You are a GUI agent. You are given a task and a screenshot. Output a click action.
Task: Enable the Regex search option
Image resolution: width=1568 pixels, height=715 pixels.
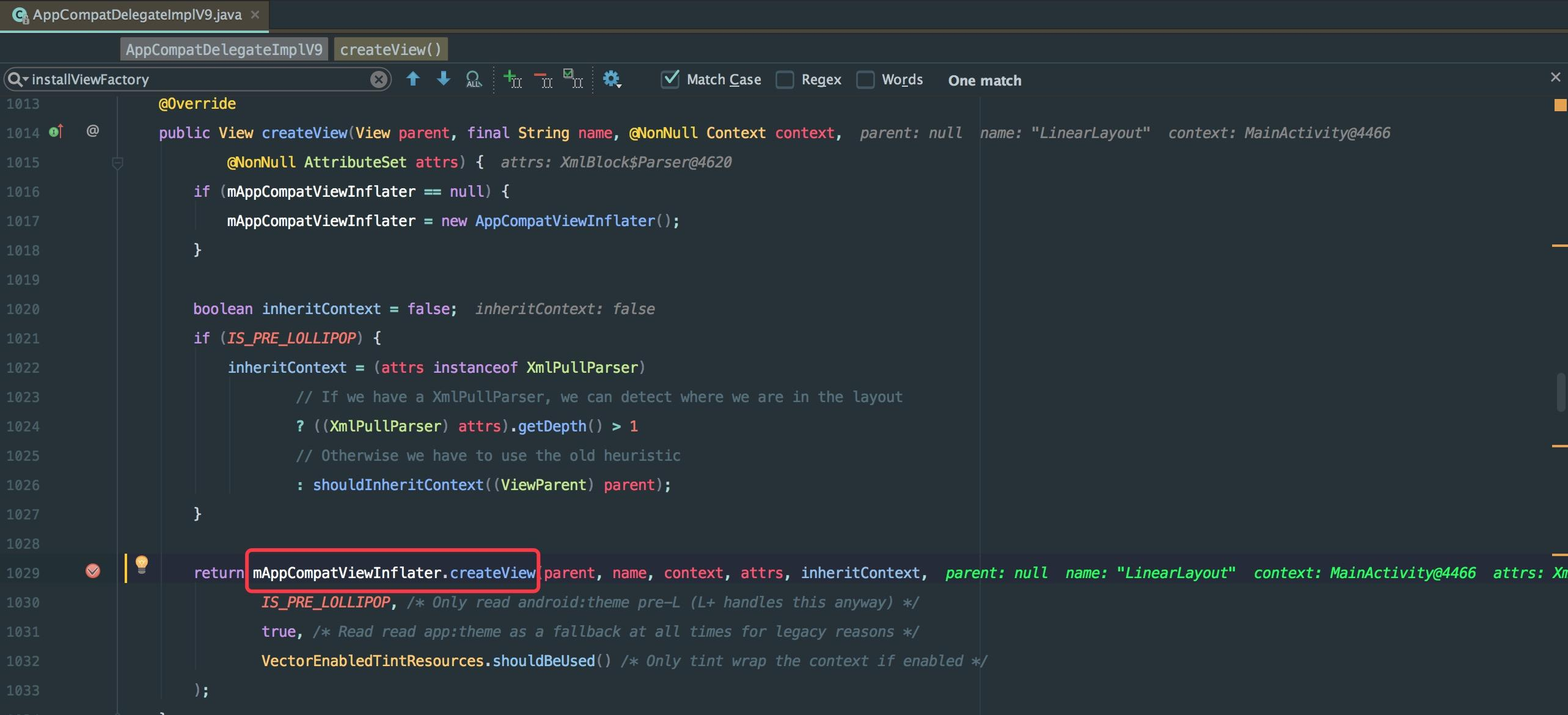[x=785, y=79]
